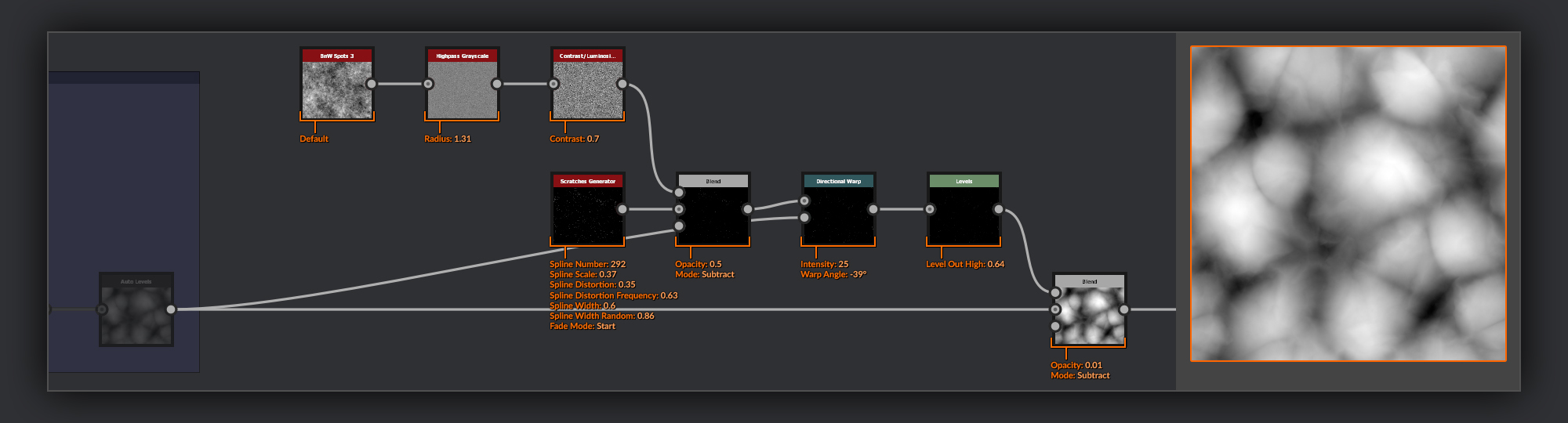The height and width of the screenshot is (423, 1568).
Task: Click middle input connector of Opacity 0.5 Blend
Action: click(679, 209)
